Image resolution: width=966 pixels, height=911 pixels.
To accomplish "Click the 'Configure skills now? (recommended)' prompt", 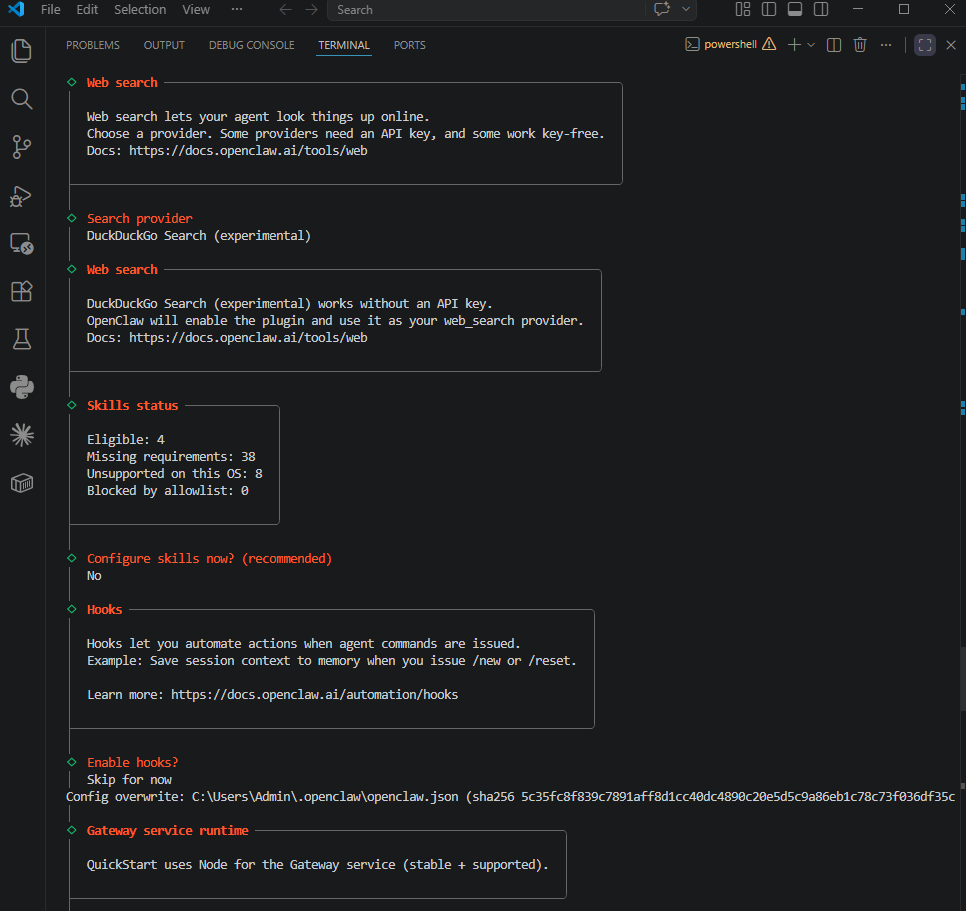I will coord(209,558).
